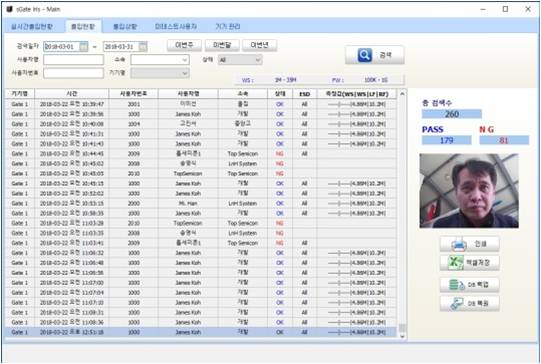Select the James Koh row at 11:08:36
This screenshot has height=364, width=541.
[x=201, y=322]
